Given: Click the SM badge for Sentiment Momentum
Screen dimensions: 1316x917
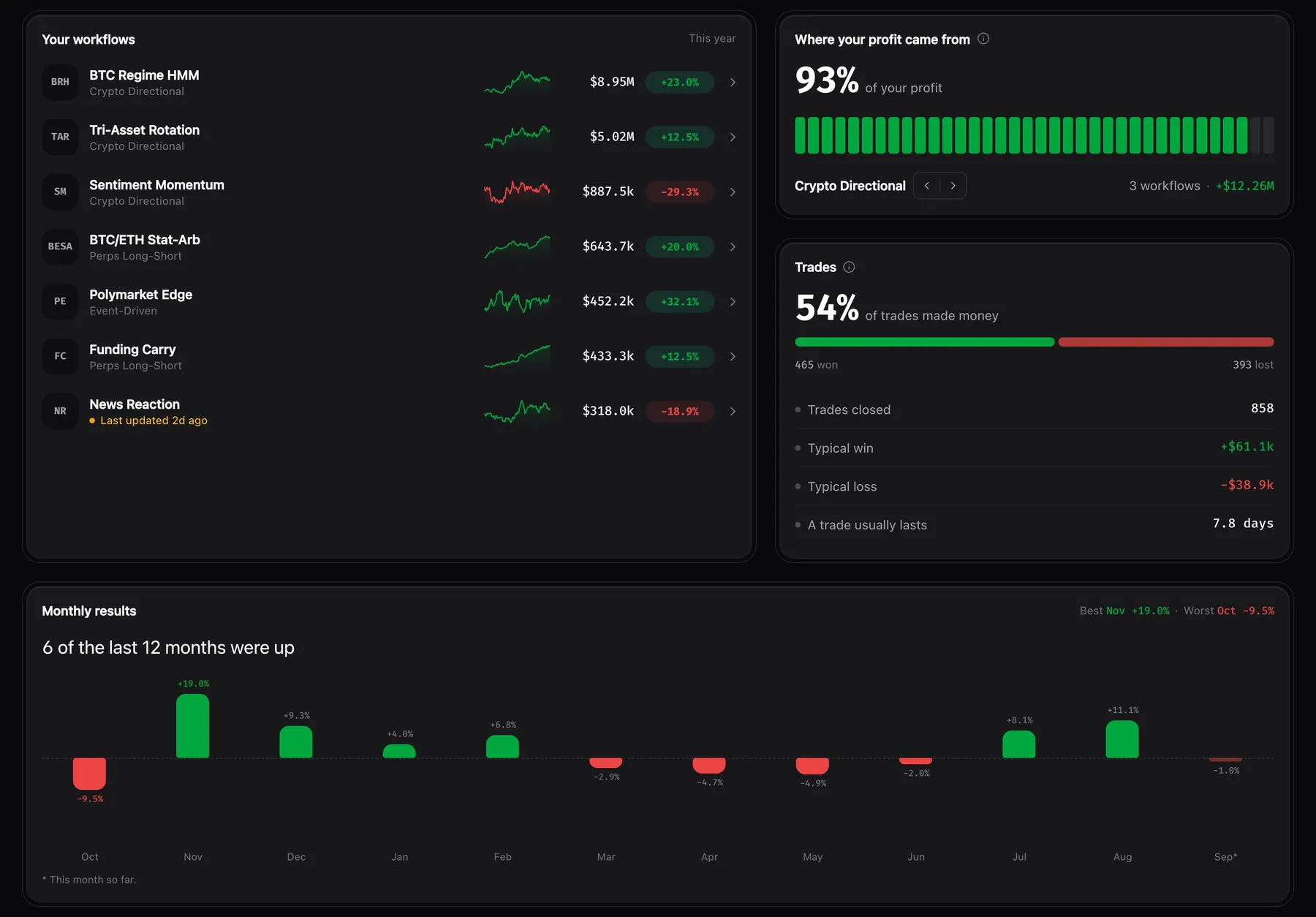Looking at the screenshot, I should (60, 192).
